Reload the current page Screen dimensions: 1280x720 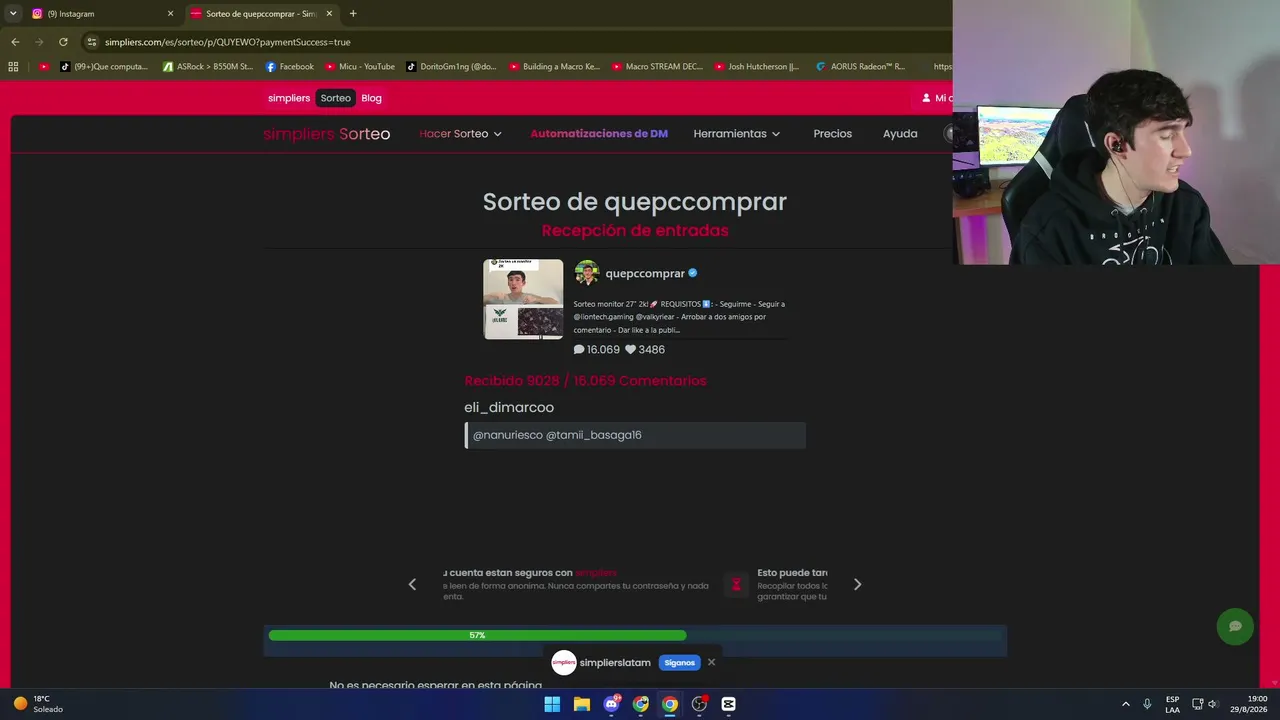(63, 42)
